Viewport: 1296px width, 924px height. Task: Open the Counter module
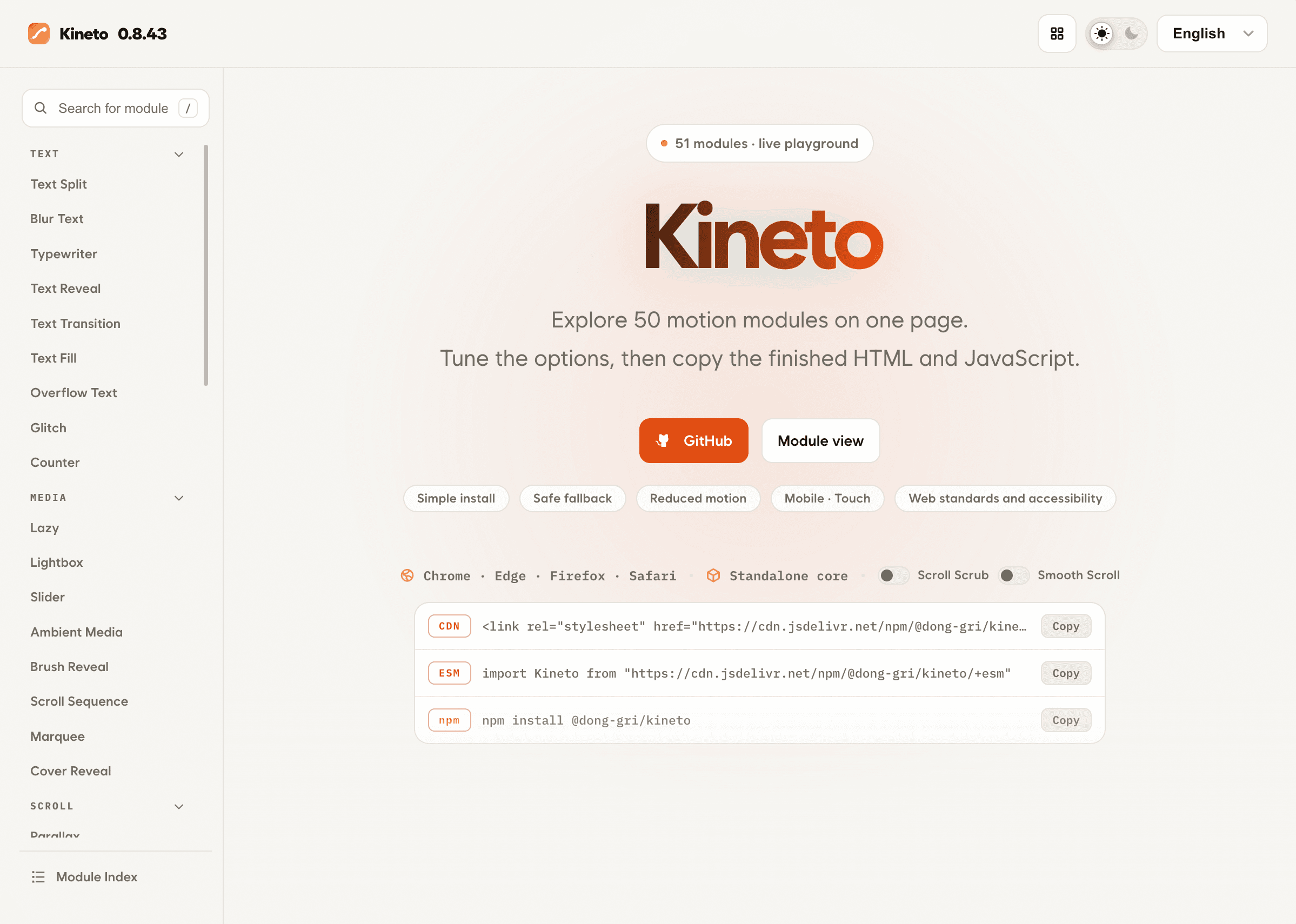(x=55, y=463)
